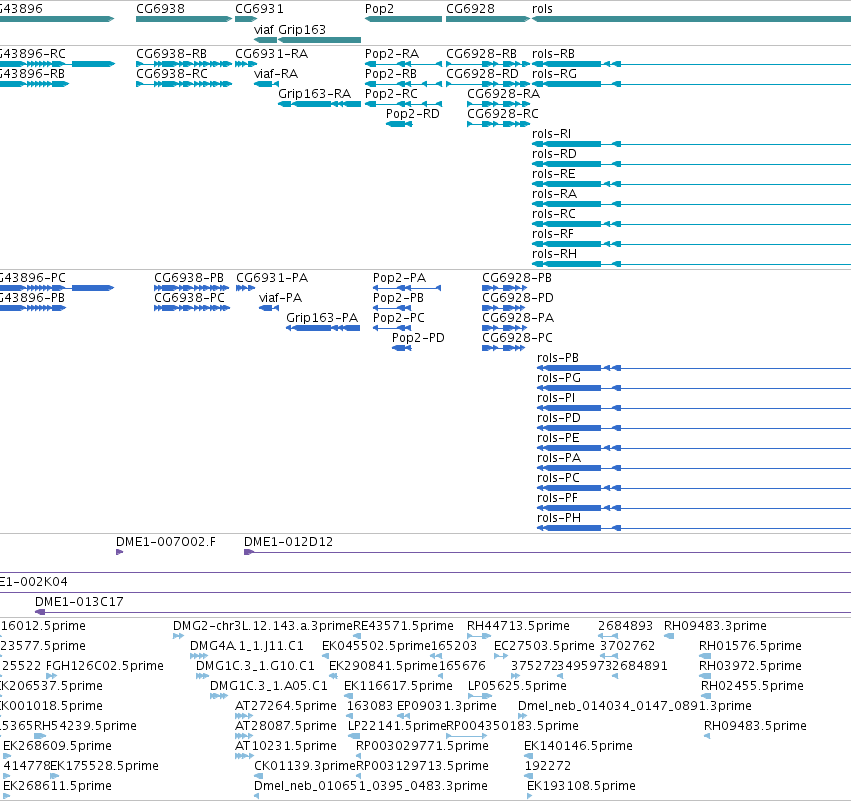Select EST label AT27264.5prime
This screenshot has width=851, height=801.
pyautogui.click(x=286, y=706)
